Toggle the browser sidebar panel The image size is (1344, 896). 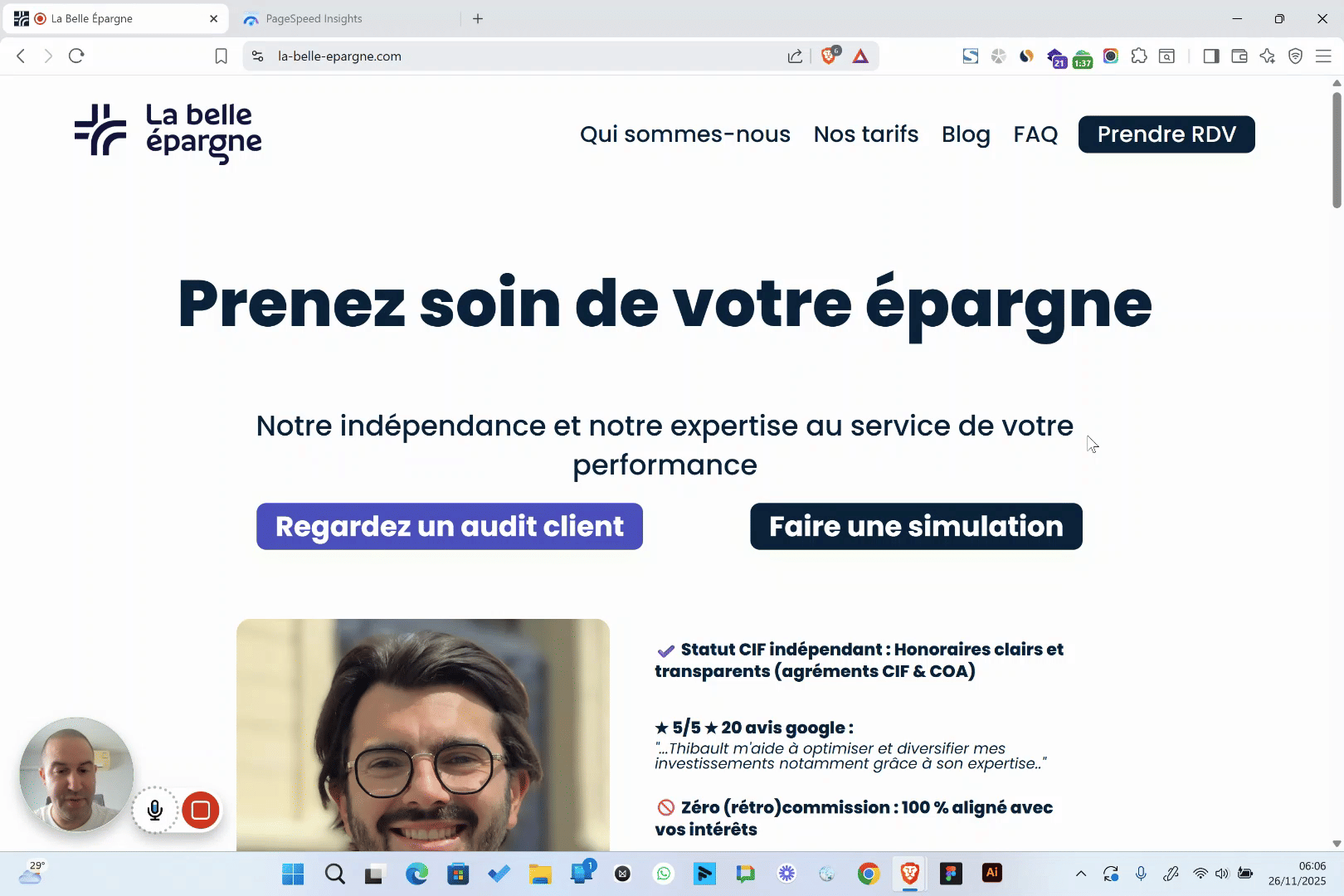click(x=1211, y=56)
